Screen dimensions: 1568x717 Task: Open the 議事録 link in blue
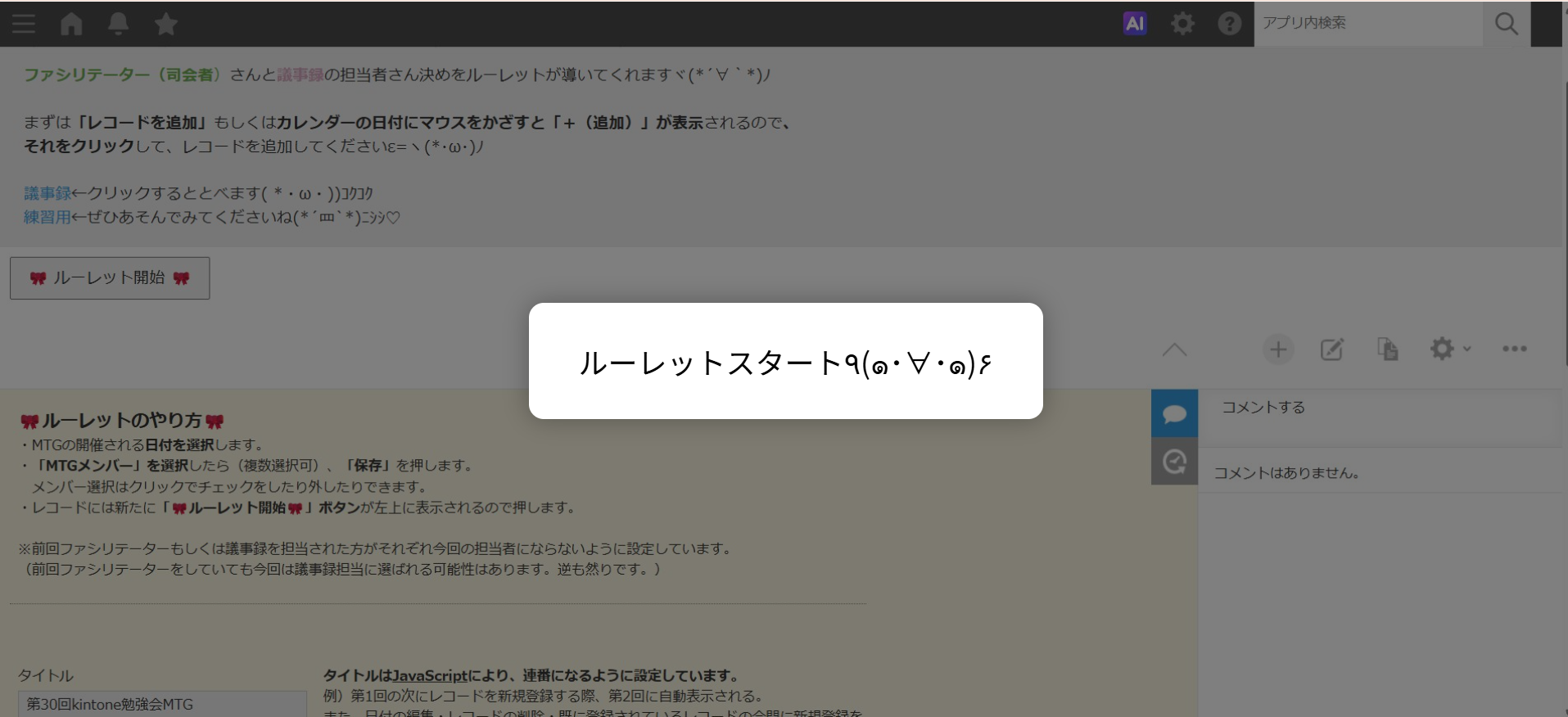pos(47,194)
